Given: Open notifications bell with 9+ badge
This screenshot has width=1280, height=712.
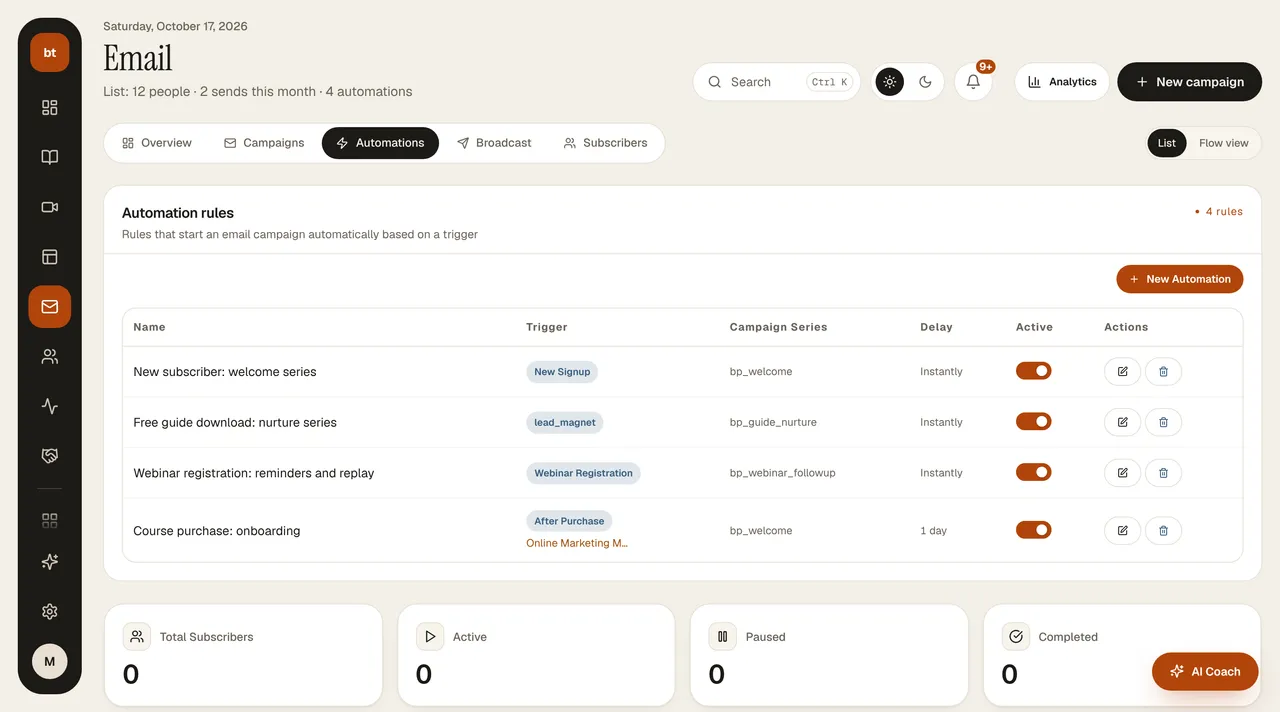Looking at the screenshot, I should (973, 82).
